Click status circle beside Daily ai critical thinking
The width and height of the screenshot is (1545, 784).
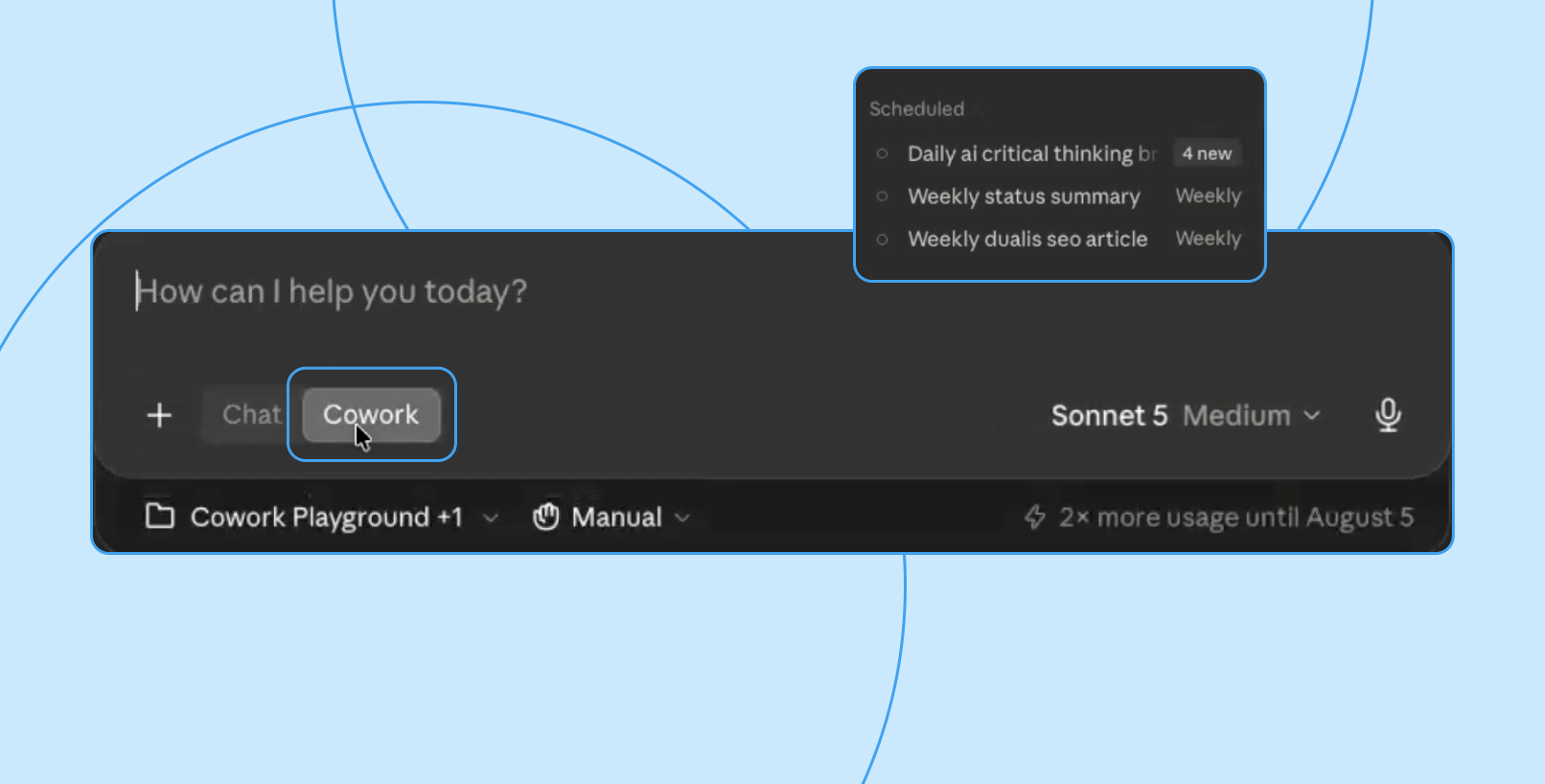point(882,153)
